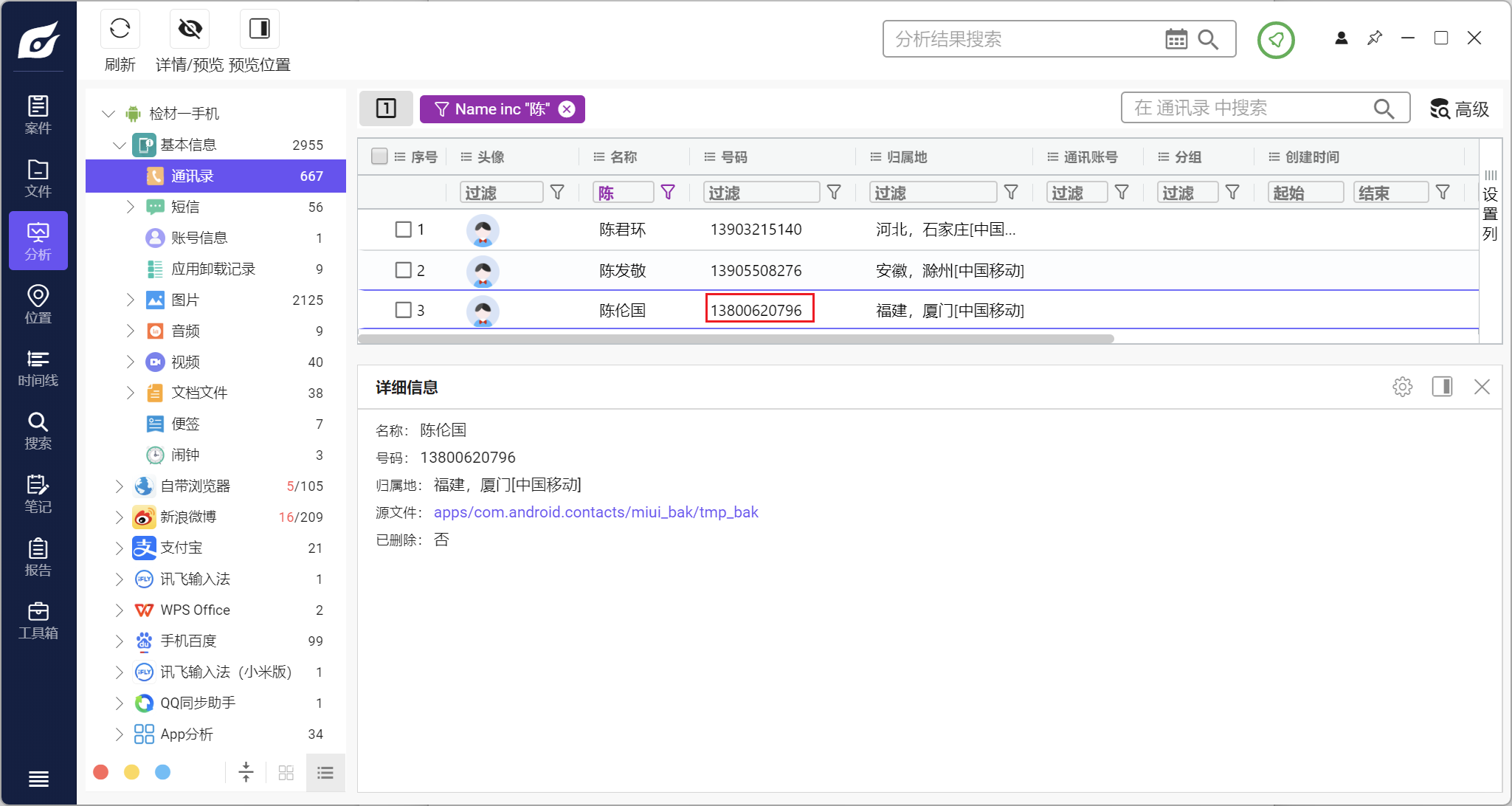Expand the 新浪微博 tree node
Image resolution: width=1512 pixels, height=806 pixels.
pos(120,517)
